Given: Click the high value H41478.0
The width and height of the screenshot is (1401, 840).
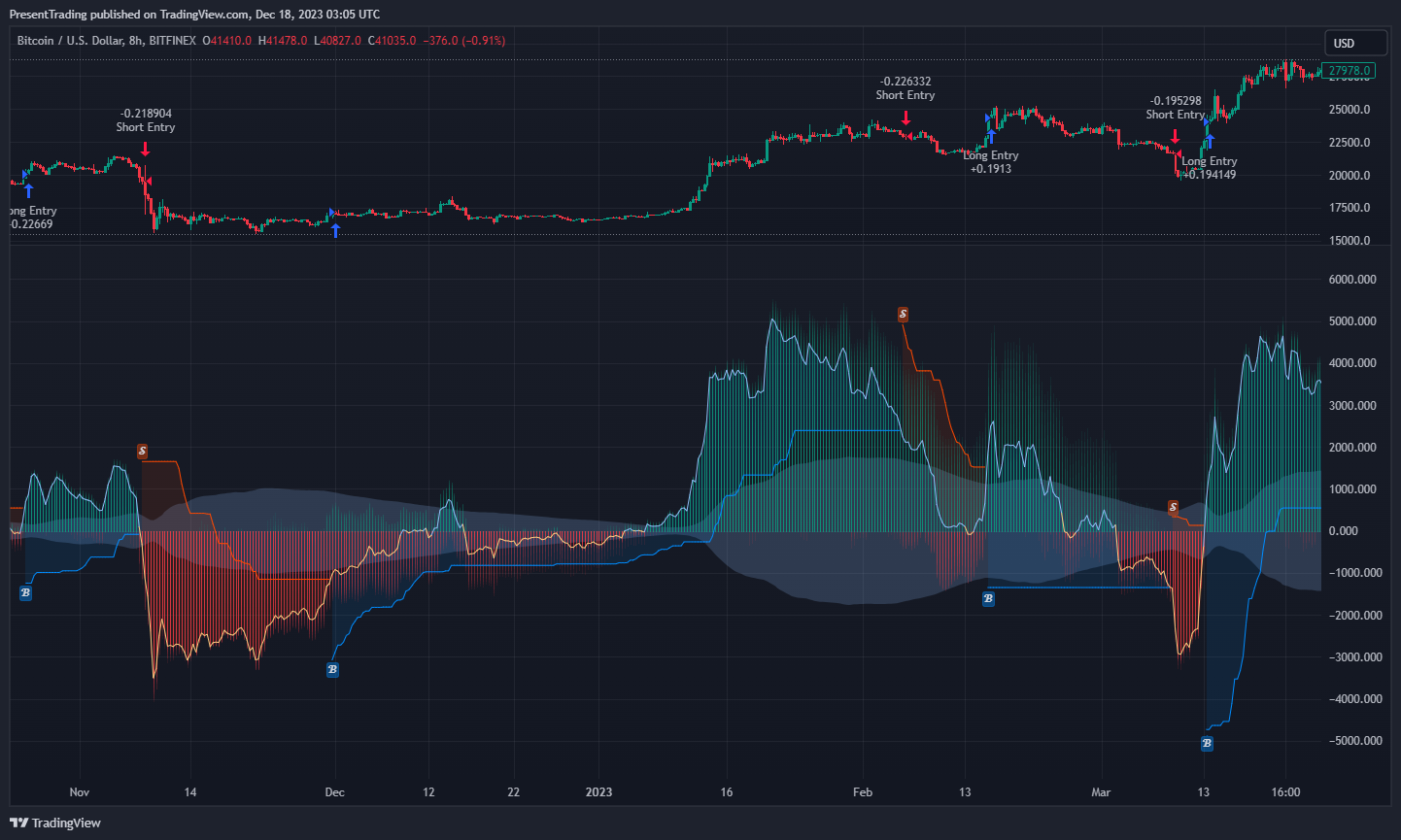Looking at the screenshot, I should click(x=283, y=41).
